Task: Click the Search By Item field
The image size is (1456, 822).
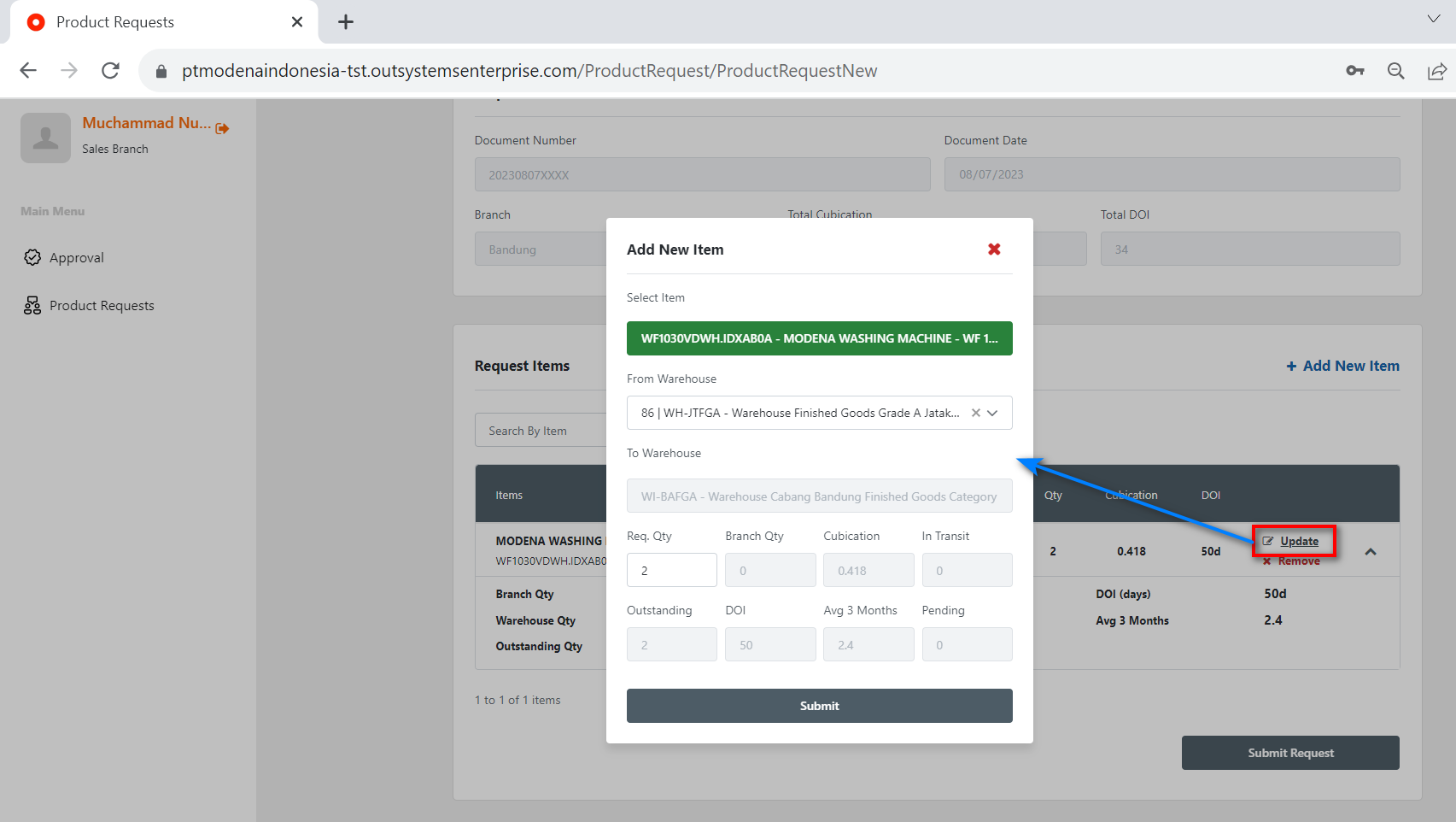Action: (540, 431)
